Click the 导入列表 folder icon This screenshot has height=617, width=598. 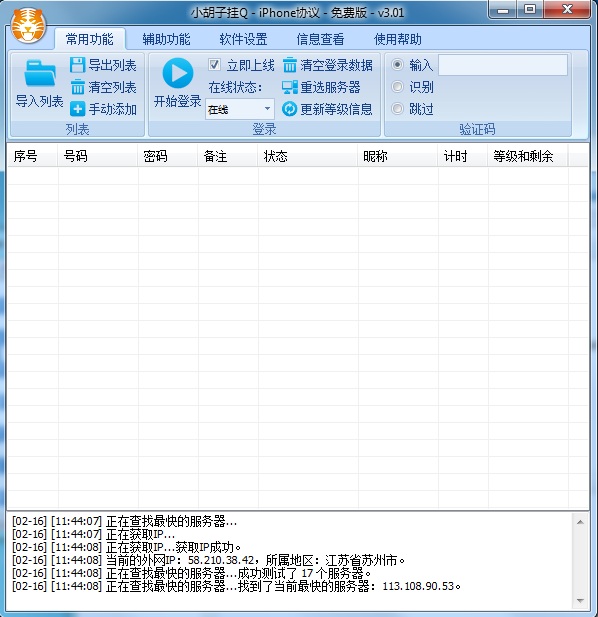click(x=40, y=73)
